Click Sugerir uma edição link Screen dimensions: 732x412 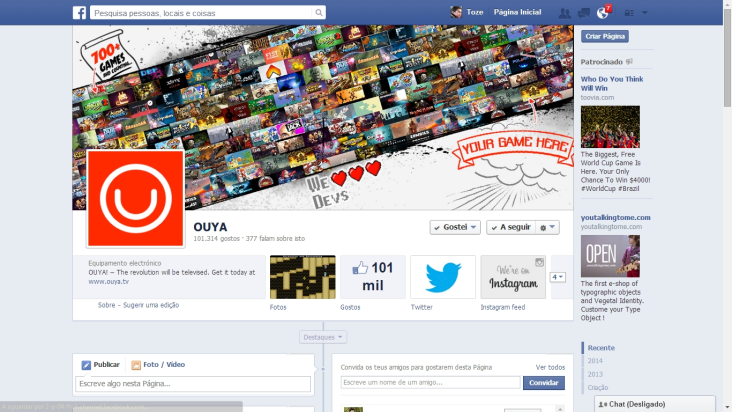coord(151,305)
